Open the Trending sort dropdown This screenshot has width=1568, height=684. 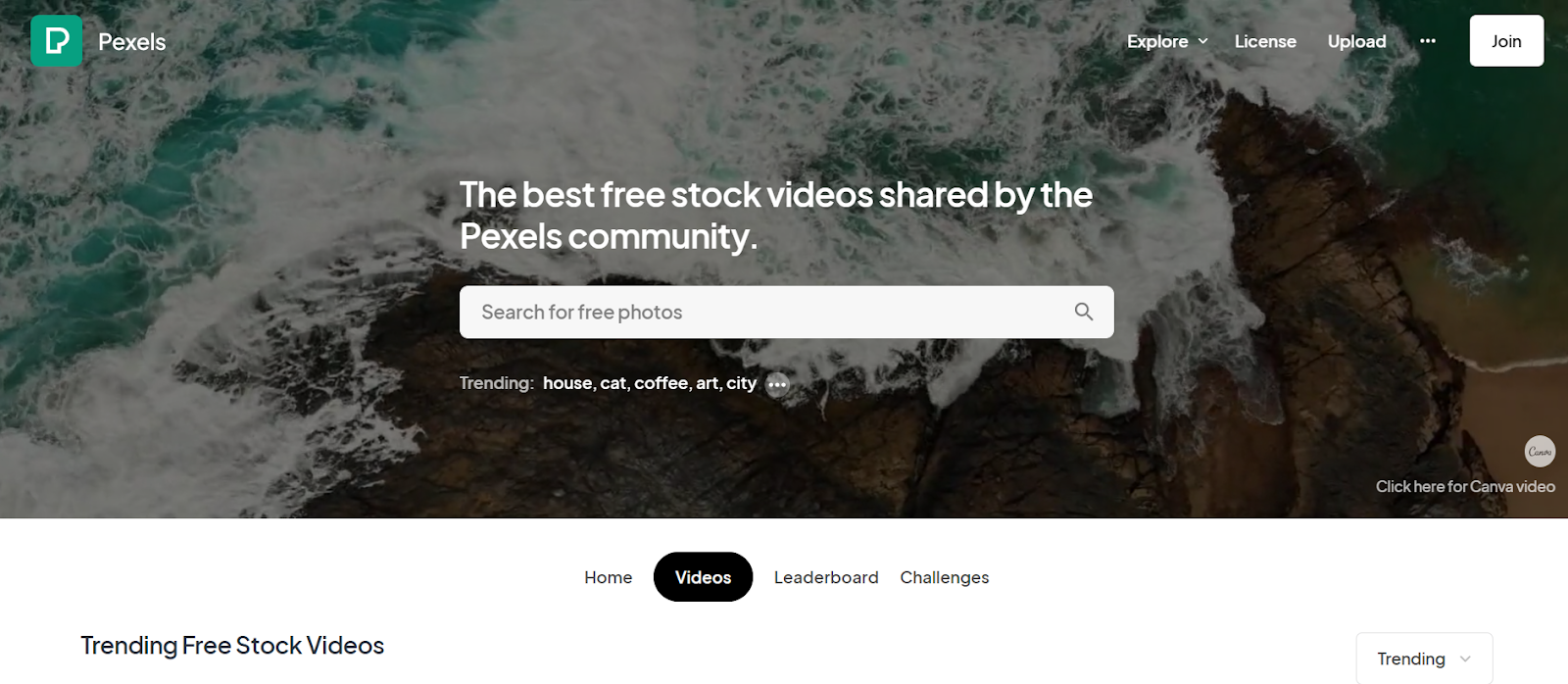(1424, 659)
